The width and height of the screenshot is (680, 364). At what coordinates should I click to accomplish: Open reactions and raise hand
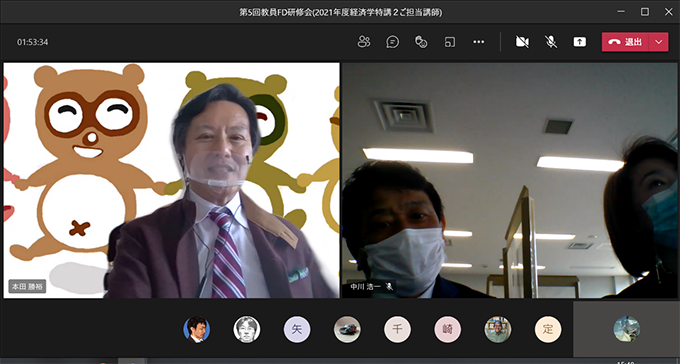click(421, 42)
